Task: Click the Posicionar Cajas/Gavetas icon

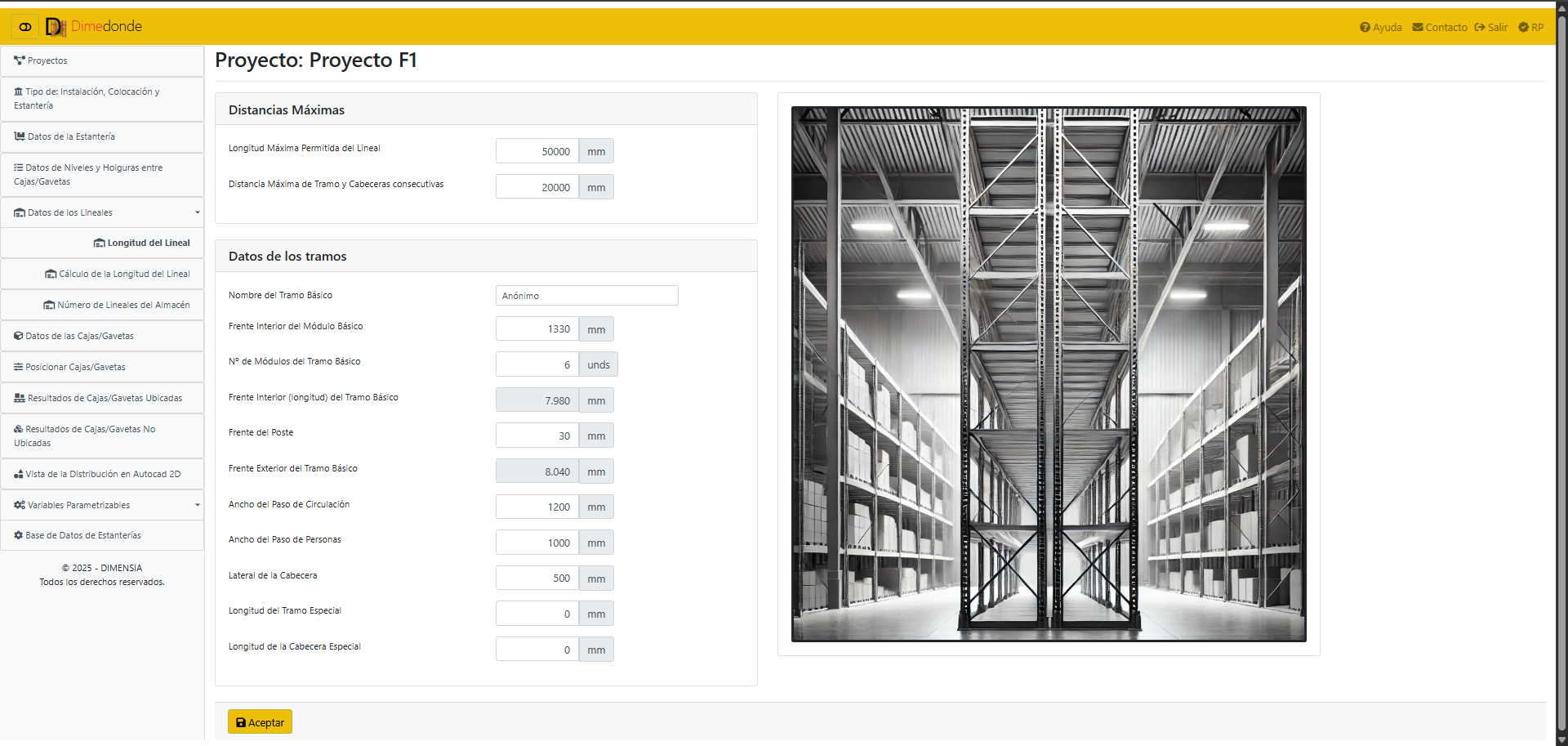Action: click(x=19, y=368)
